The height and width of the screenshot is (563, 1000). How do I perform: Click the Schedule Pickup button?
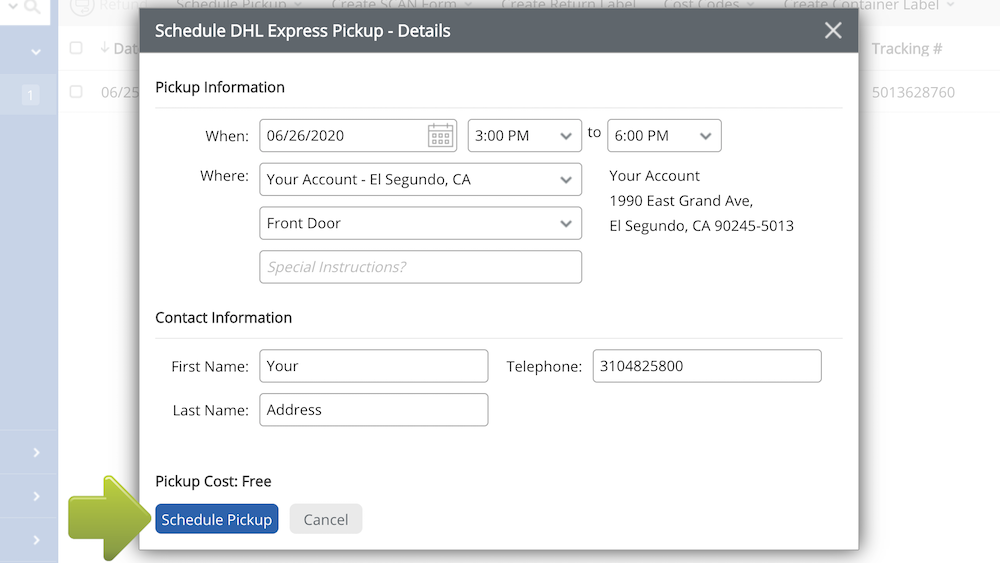pos(217,519)
